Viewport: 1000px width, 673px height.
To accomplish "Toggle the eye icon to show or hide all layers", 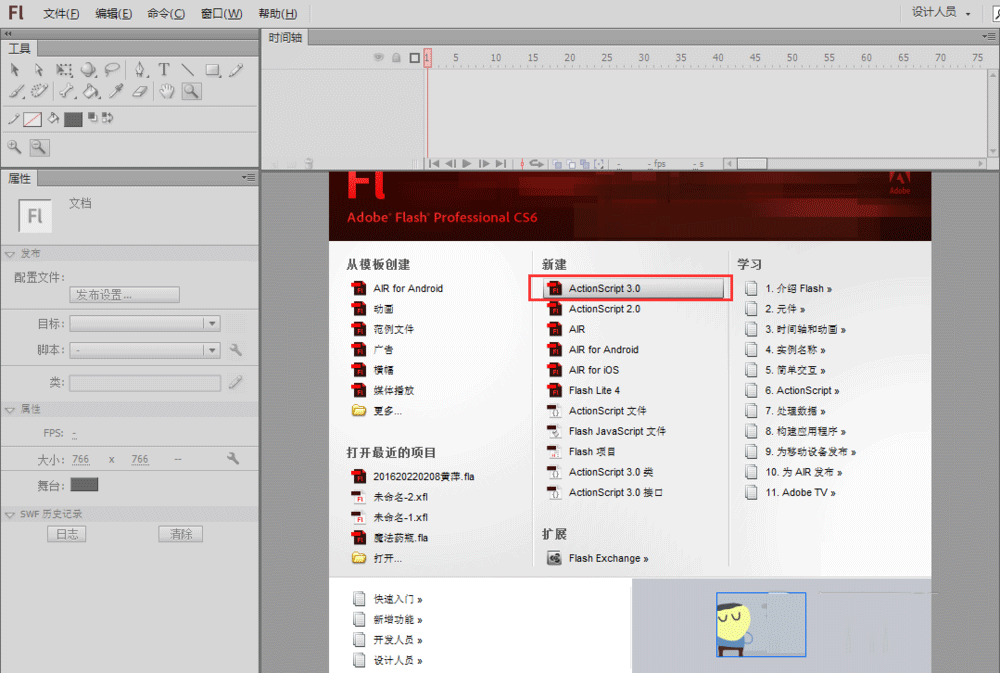I will click(x=379, y=57).
